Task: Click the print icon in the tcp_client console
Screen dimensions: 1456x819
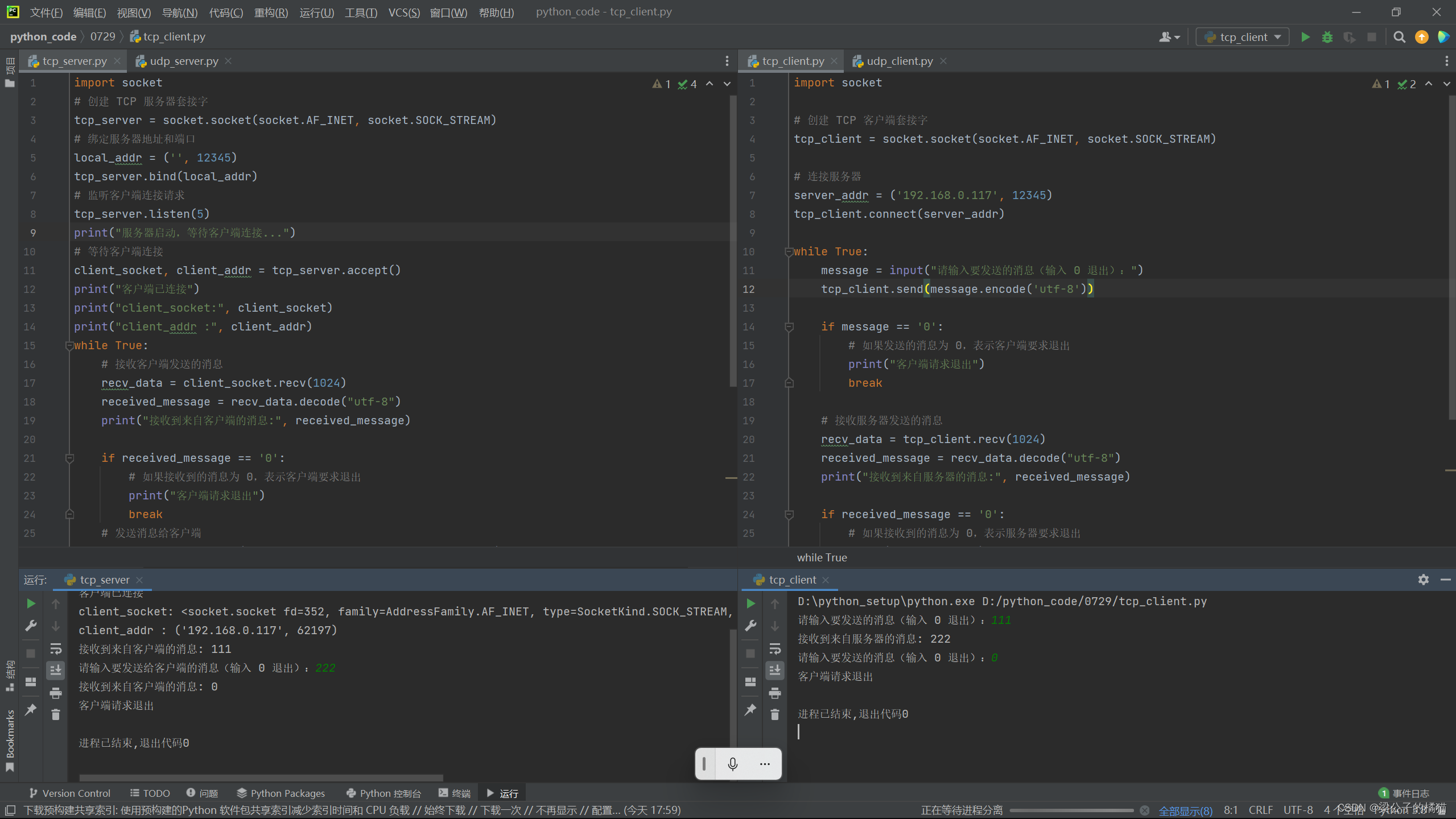Action: click(775, 693)
